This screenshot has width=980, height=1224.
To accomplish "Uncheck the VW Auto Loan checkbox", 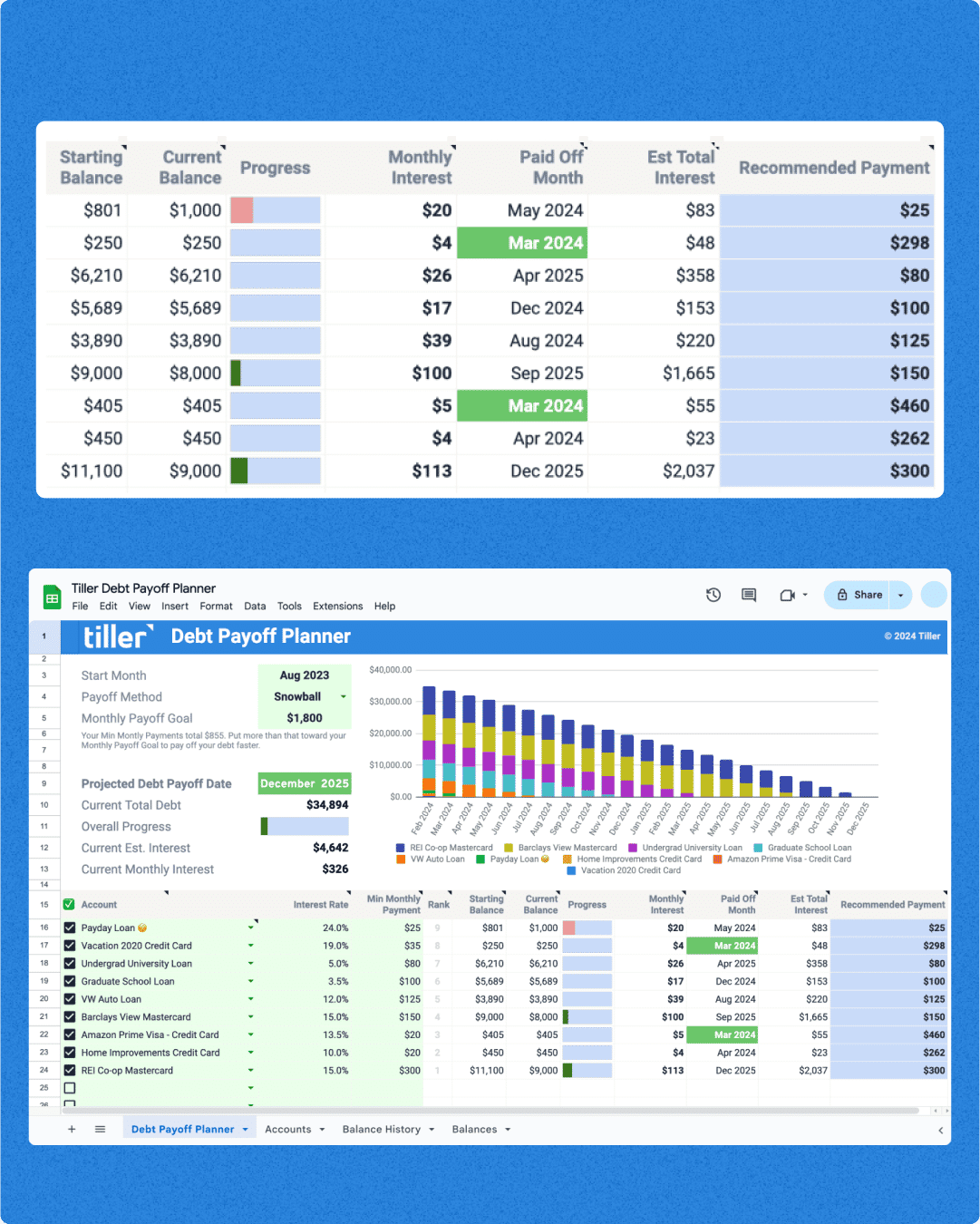I will (69, 999).
